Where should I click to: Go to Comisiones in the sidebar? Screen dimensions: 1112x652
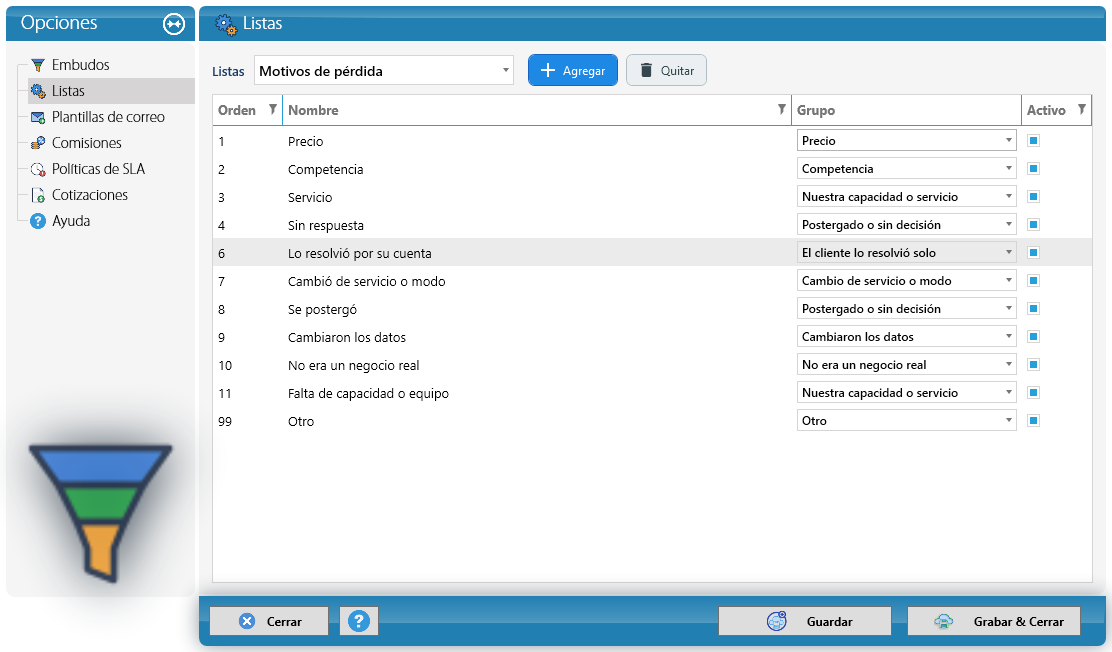click(87, 143)
